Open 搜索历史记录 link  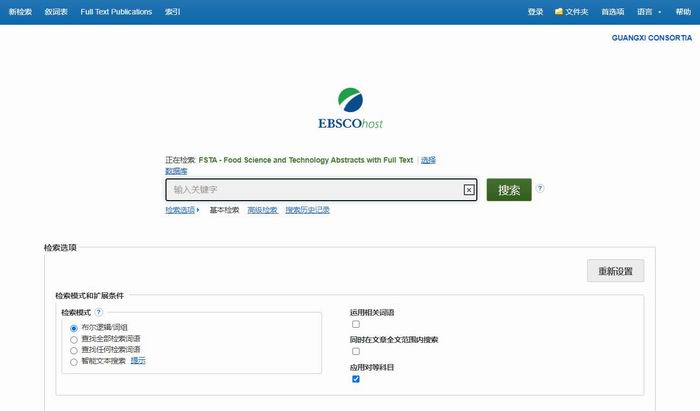(x=308, y=210)
